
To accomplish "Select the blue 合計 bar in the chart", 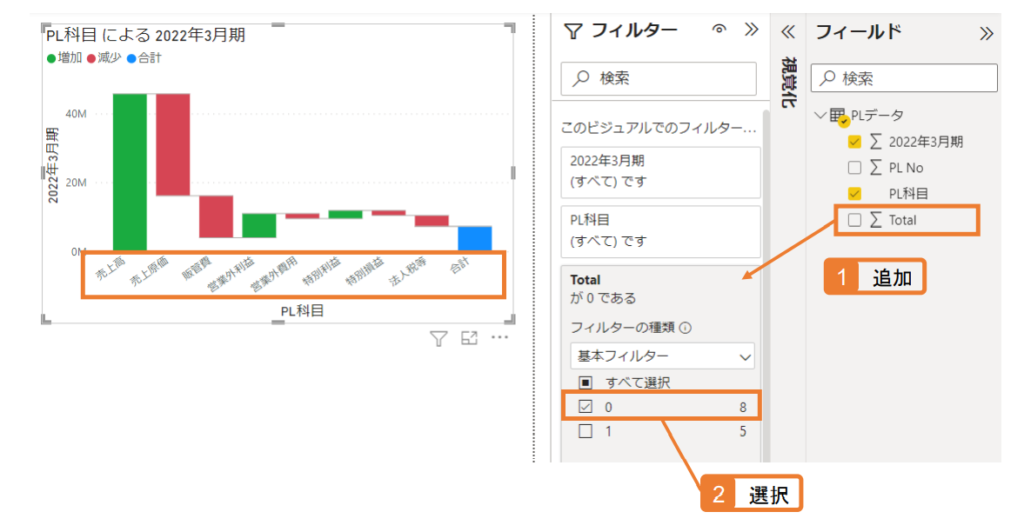I will 475,239.
